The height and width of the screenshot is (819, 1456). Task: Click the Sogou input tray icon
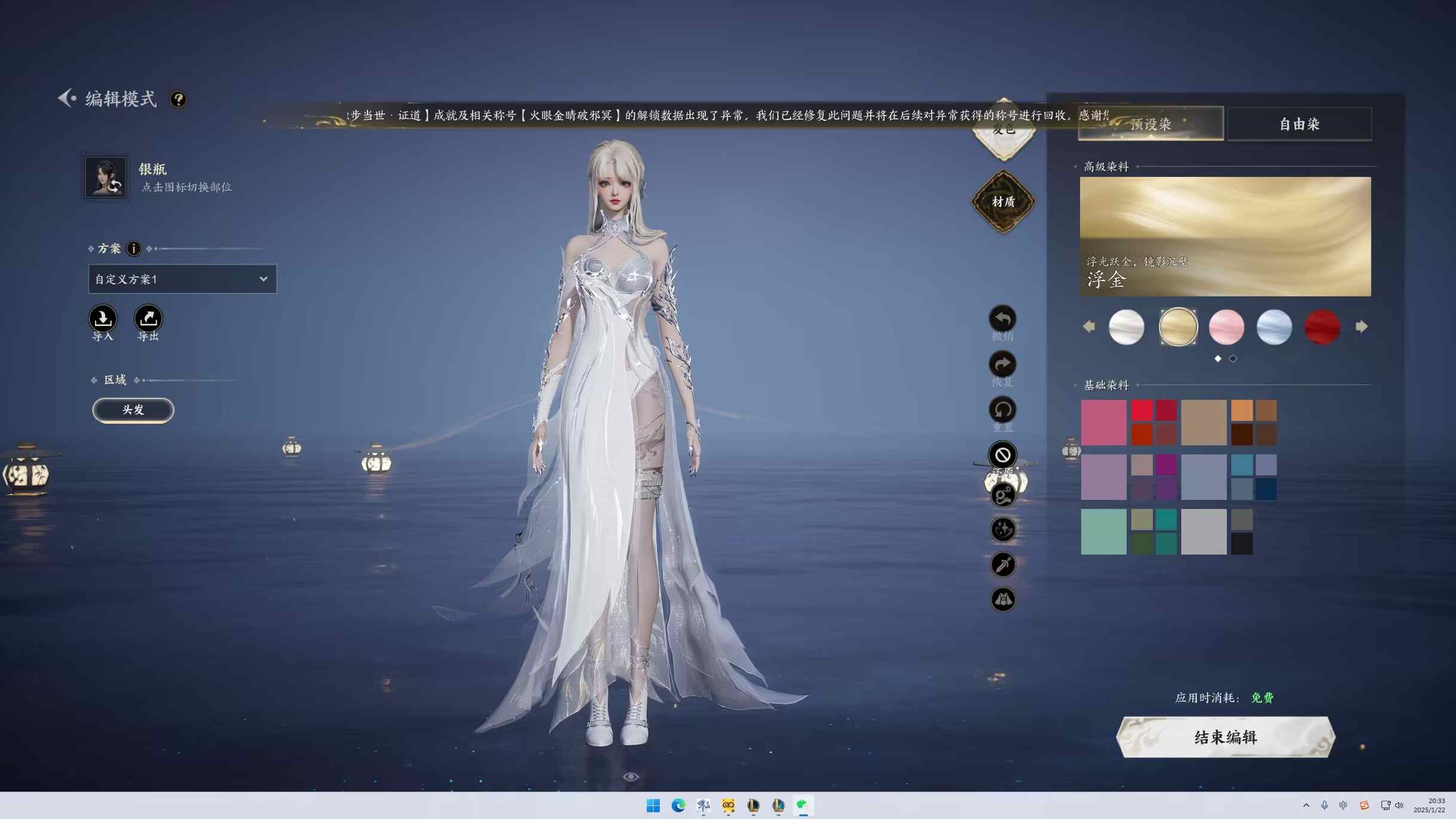(x=1364, y=806)
